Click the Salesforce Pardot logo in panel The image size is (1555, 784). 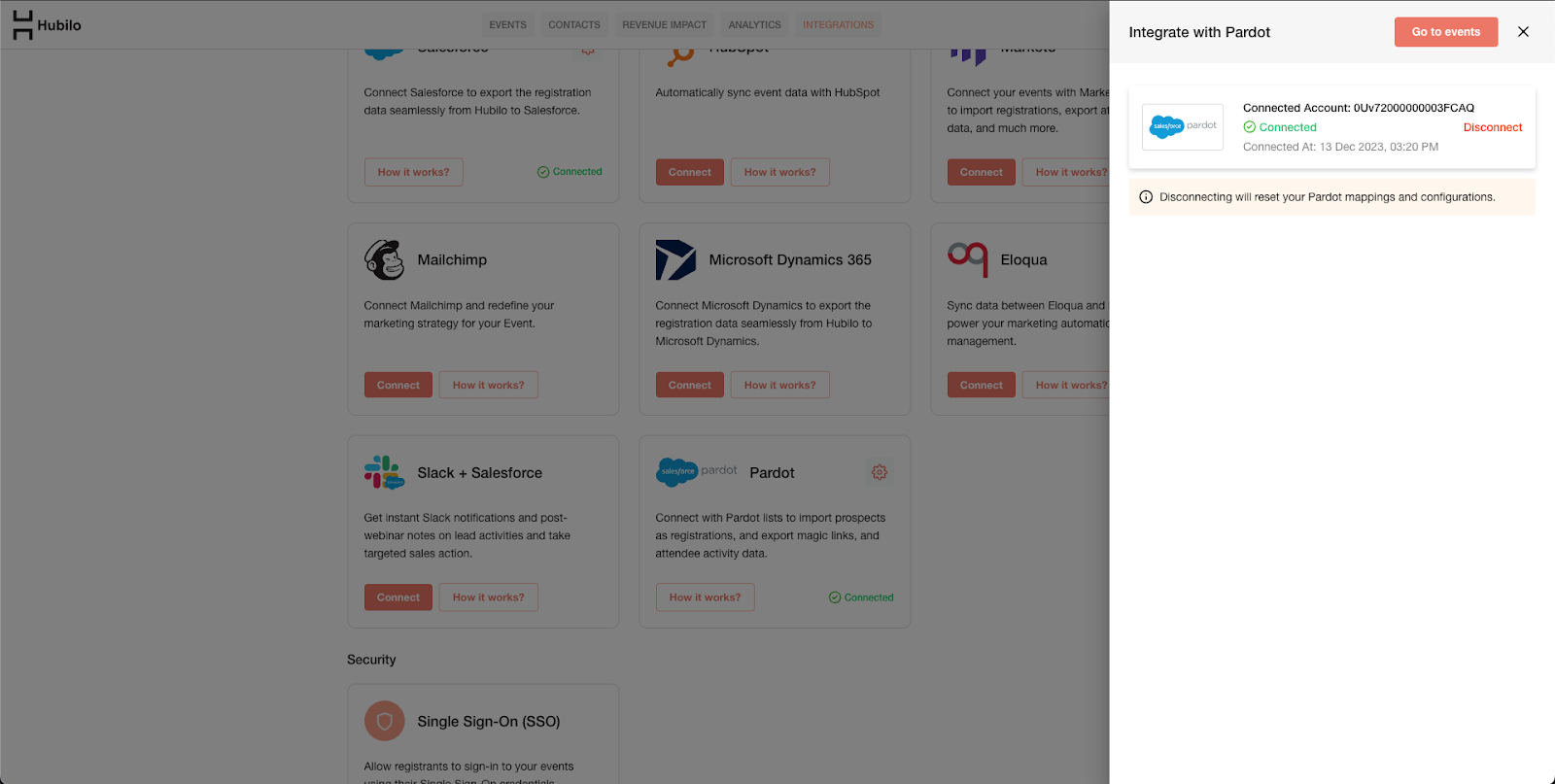[1183, 126]
